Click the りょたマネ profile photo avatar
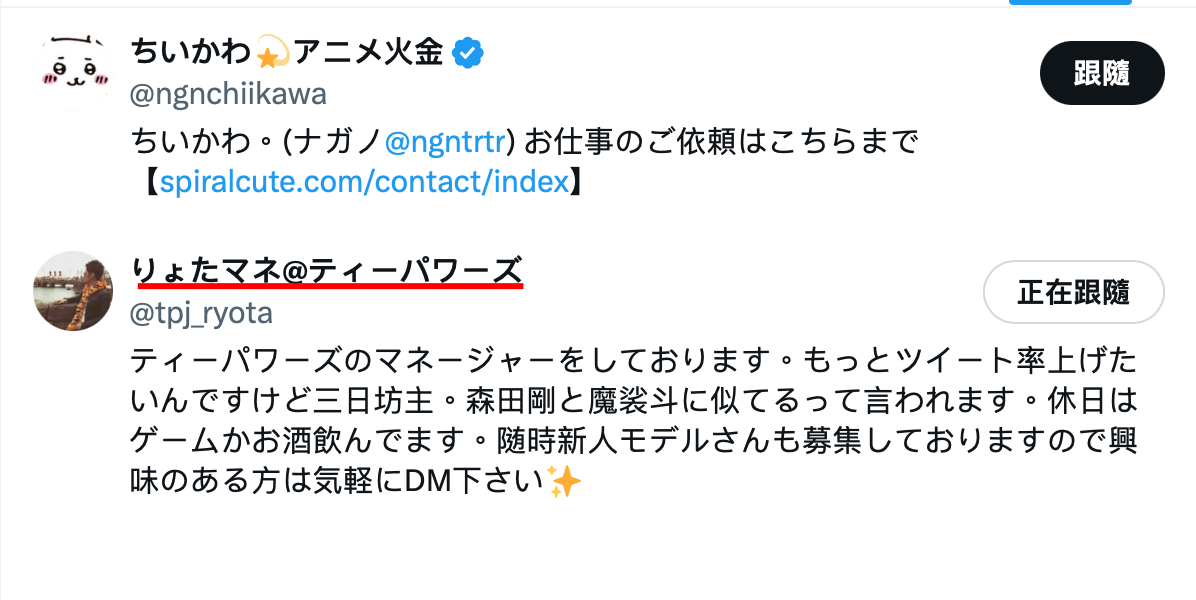Image resolution: width=1196 pixels, height=600 pixels. [72, 290]
